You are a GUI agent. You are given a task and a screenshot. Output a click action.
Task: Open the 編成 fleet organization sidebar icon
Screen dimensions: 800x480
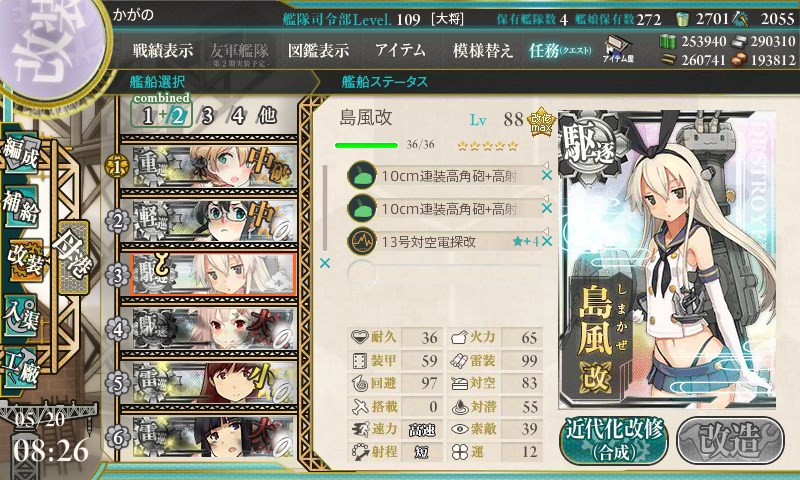[22, 153]
